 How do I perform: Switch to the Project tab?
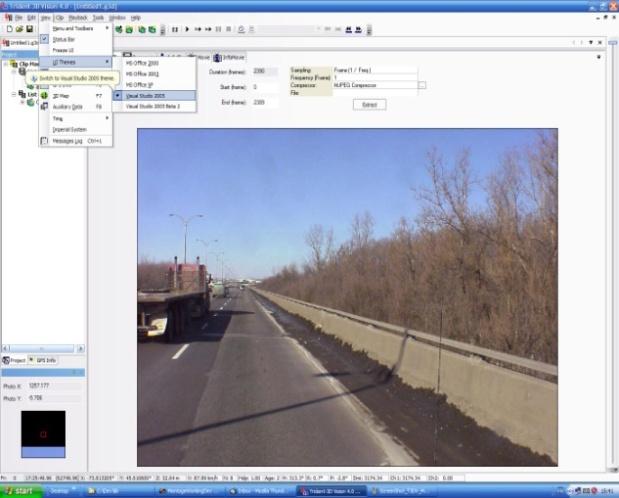14,360
